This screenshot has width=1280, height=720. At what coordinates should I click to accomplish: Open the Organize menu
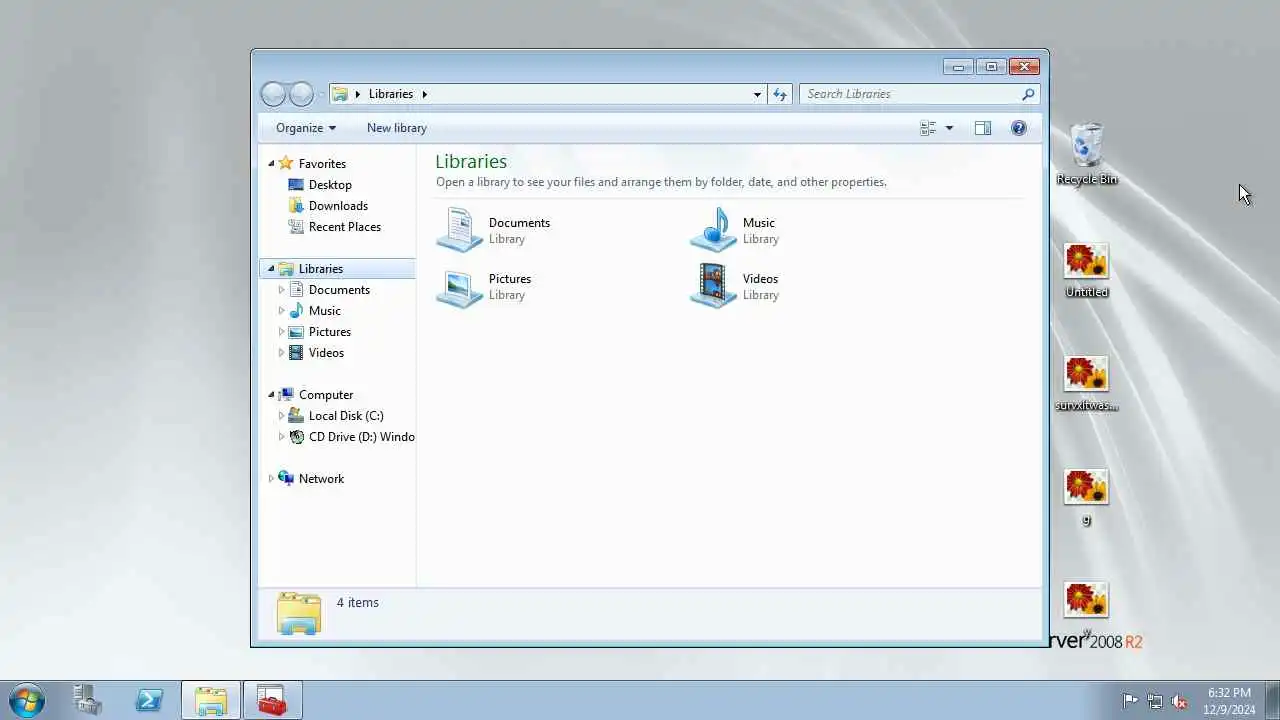(306, 128)
